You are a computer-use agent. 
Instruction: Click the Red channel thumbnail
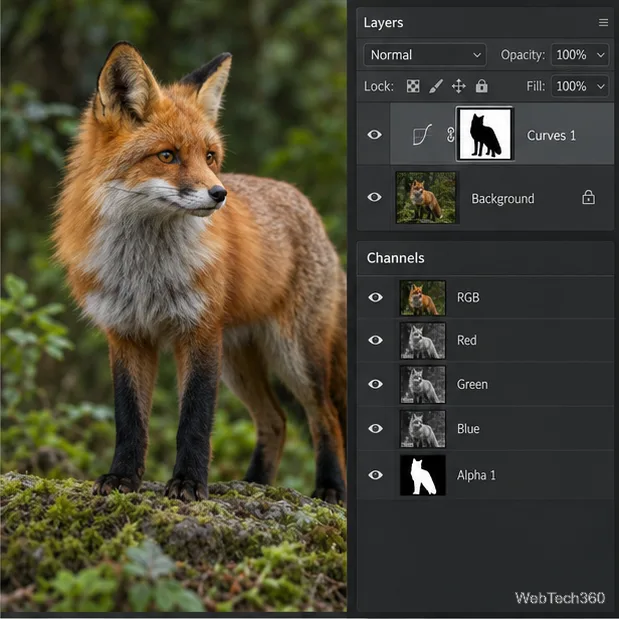(422, 340)
